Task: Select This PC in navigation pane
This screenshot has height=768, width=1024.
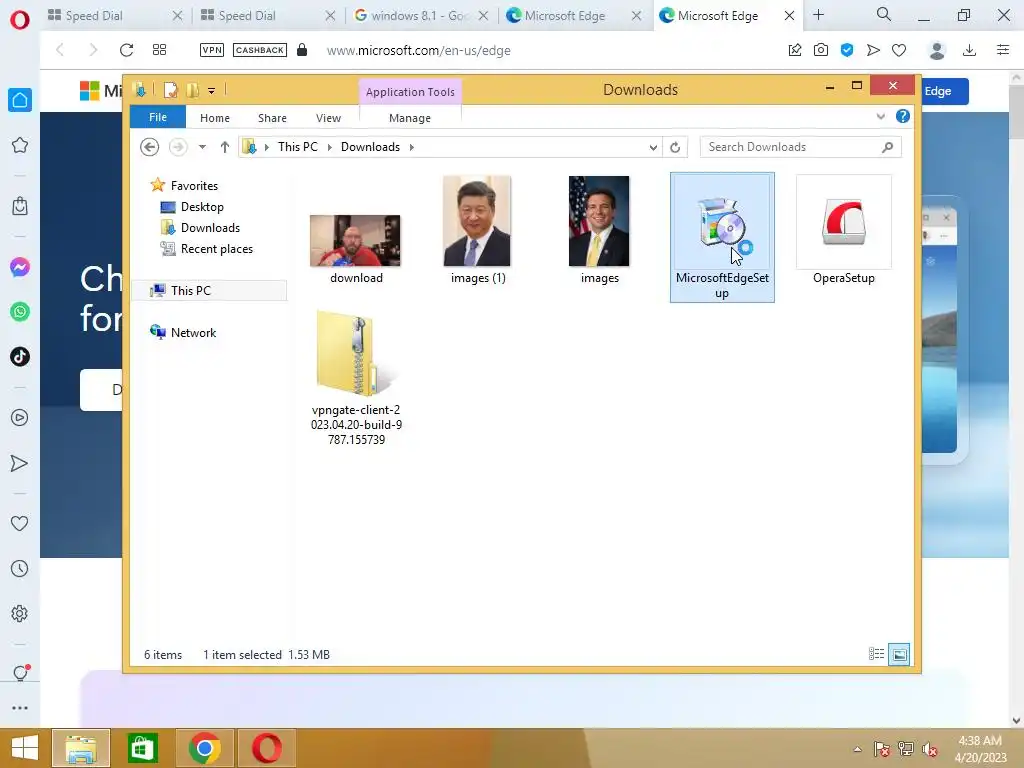Action: click(x=209, y=291)
